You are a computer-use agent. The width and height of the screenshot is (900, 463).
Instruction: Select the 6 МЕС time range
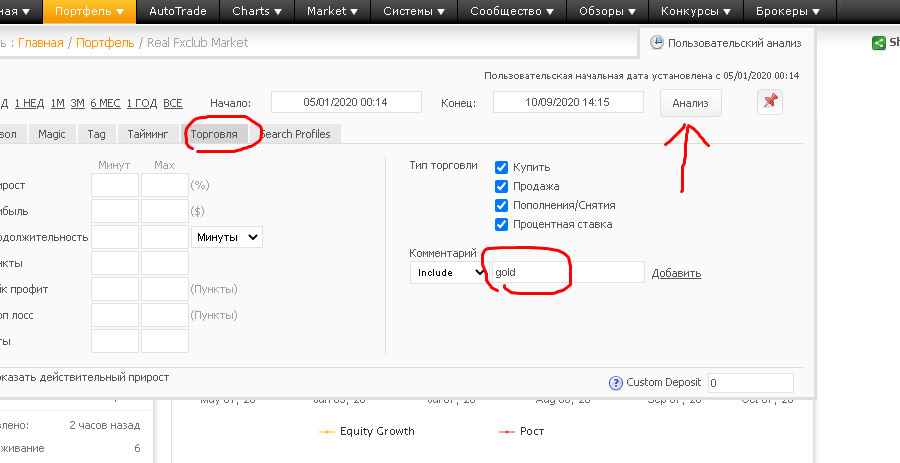click(106, 103)
